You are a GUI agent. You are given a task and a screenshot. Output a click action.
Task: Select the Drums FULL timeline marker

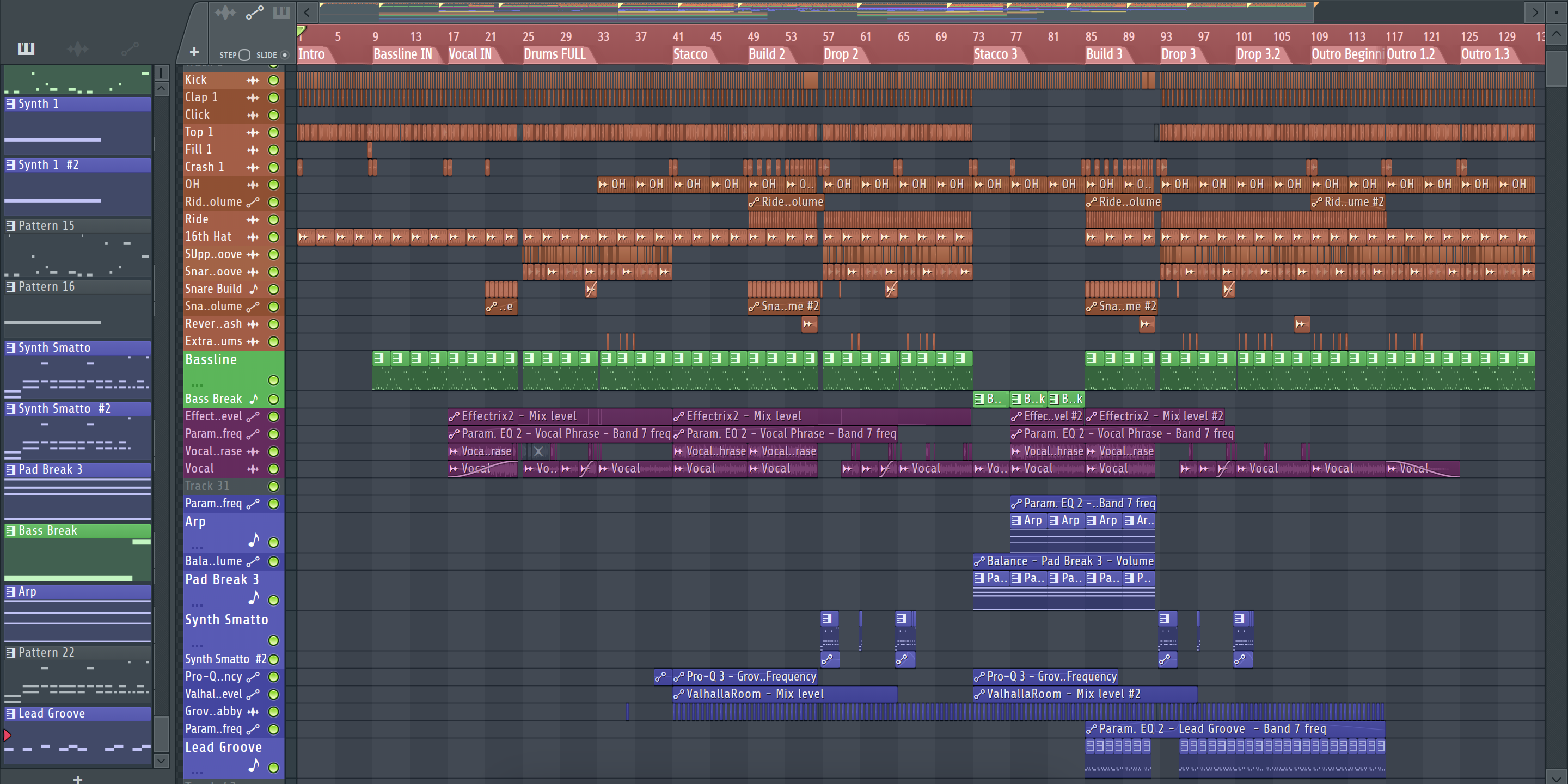pos(554,54)
